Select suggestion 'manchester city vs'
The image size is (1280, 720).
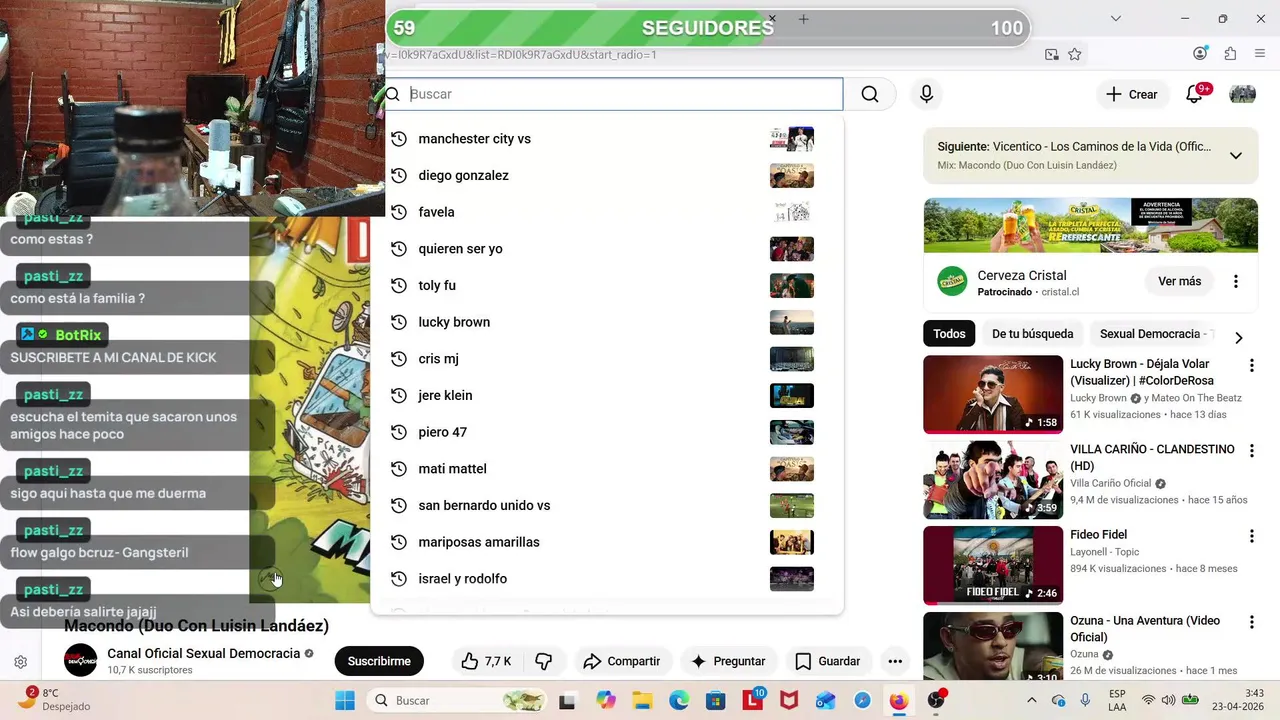tap(607, 139)
